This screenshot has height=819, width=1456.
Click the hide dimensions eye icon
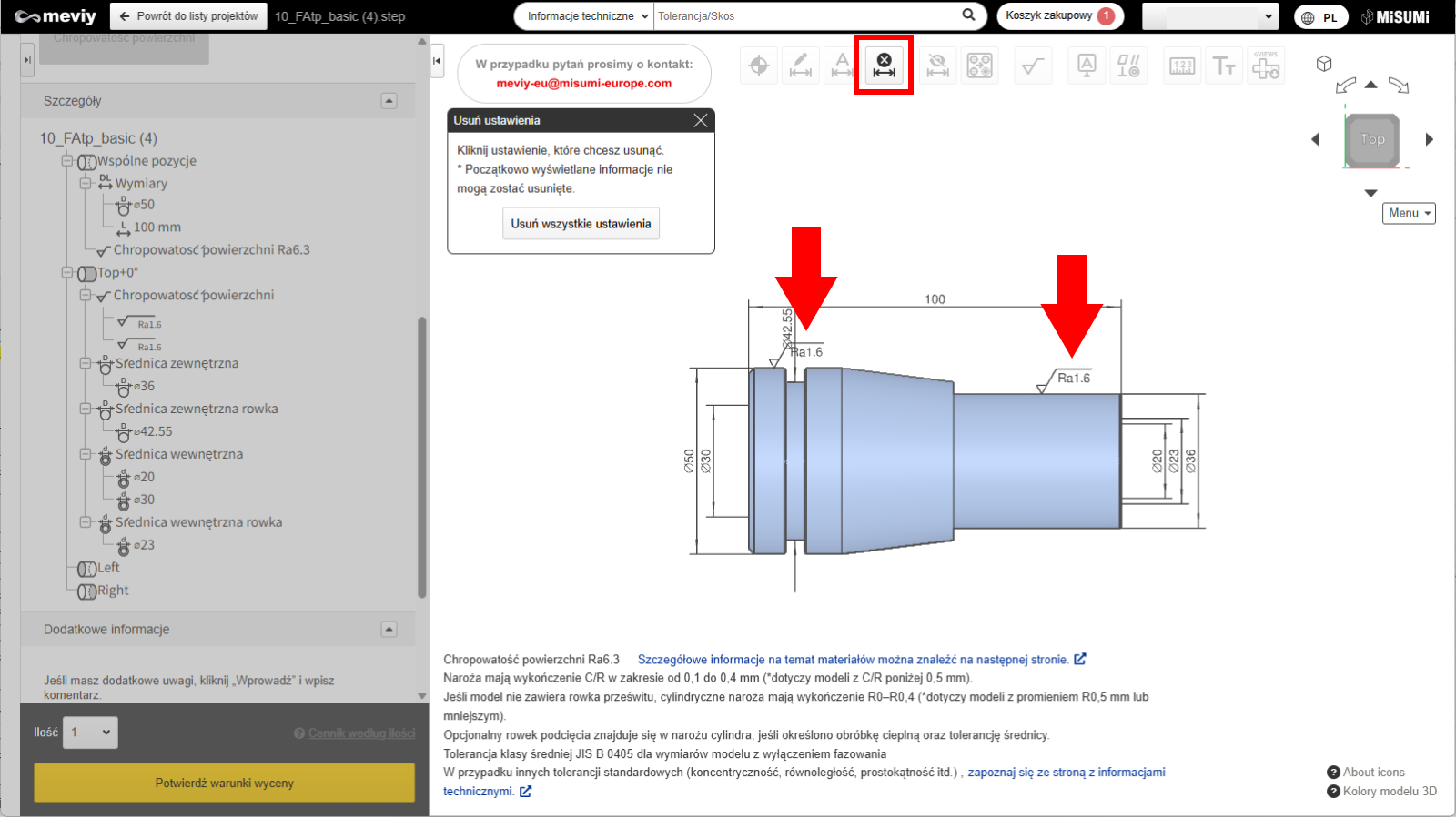pyautogui.click(x=936, y=66)
